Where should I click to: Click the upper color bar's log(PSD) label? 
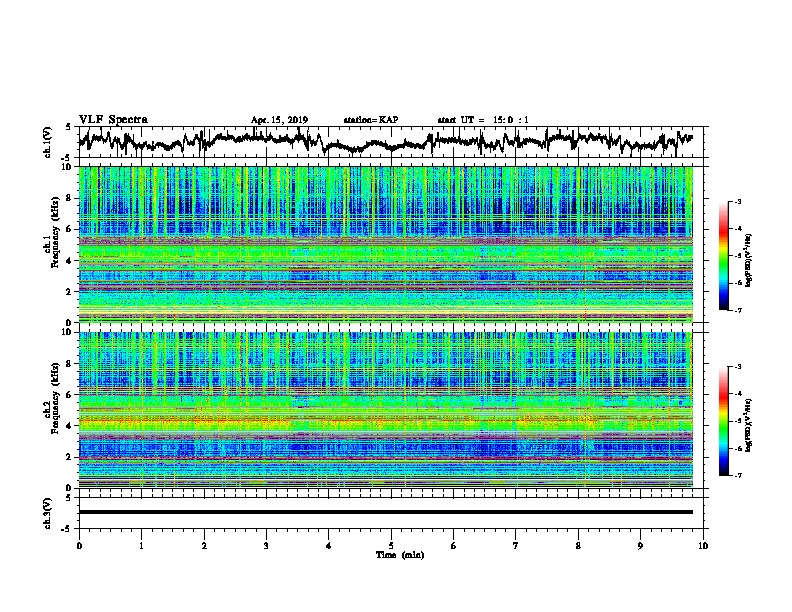(x=749, y=260)
